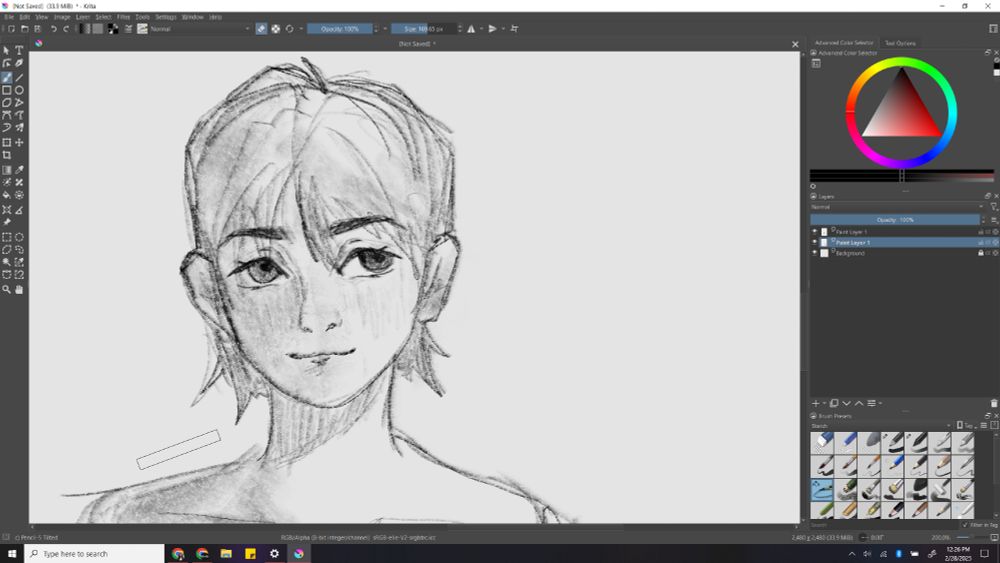Select the Calligraphy tool
The image size is (1000, 563).
[x=19, y=63]
